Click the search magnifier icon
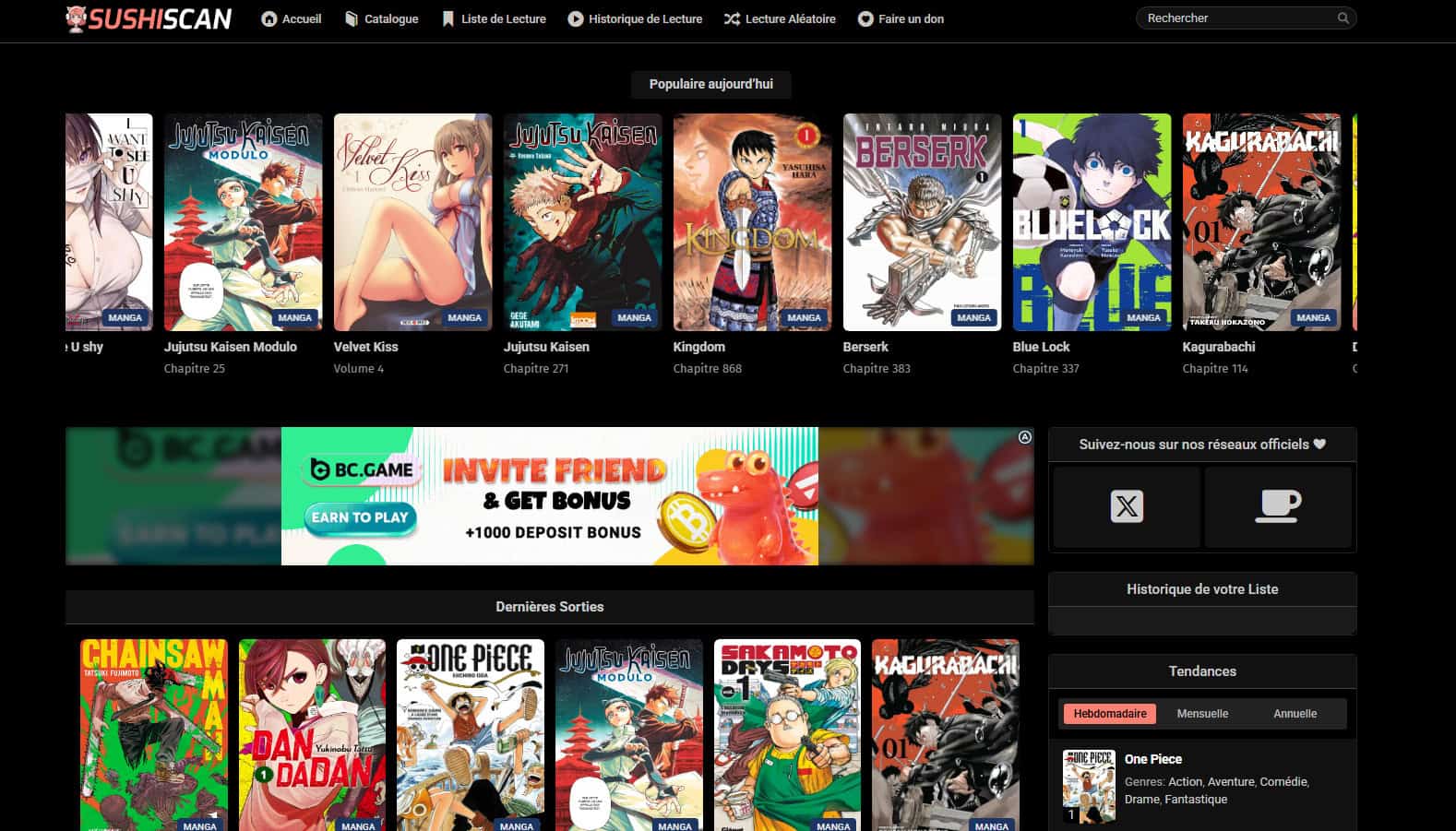The width and height of the screenshot is (1456, 831). click(x=1343, y=18)
